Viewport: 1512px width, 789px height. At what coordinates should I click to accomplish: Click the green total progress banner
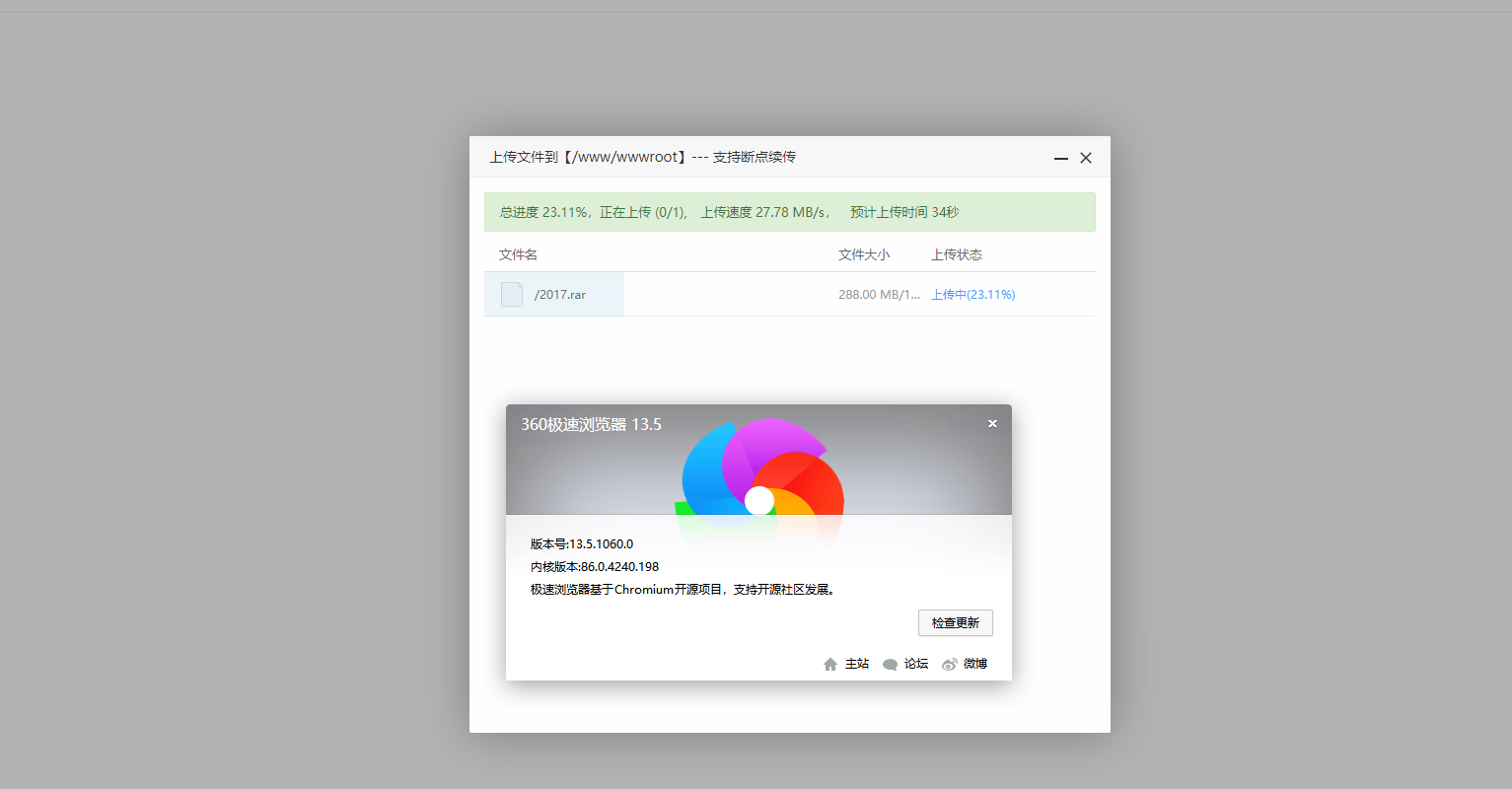point(789,212)
